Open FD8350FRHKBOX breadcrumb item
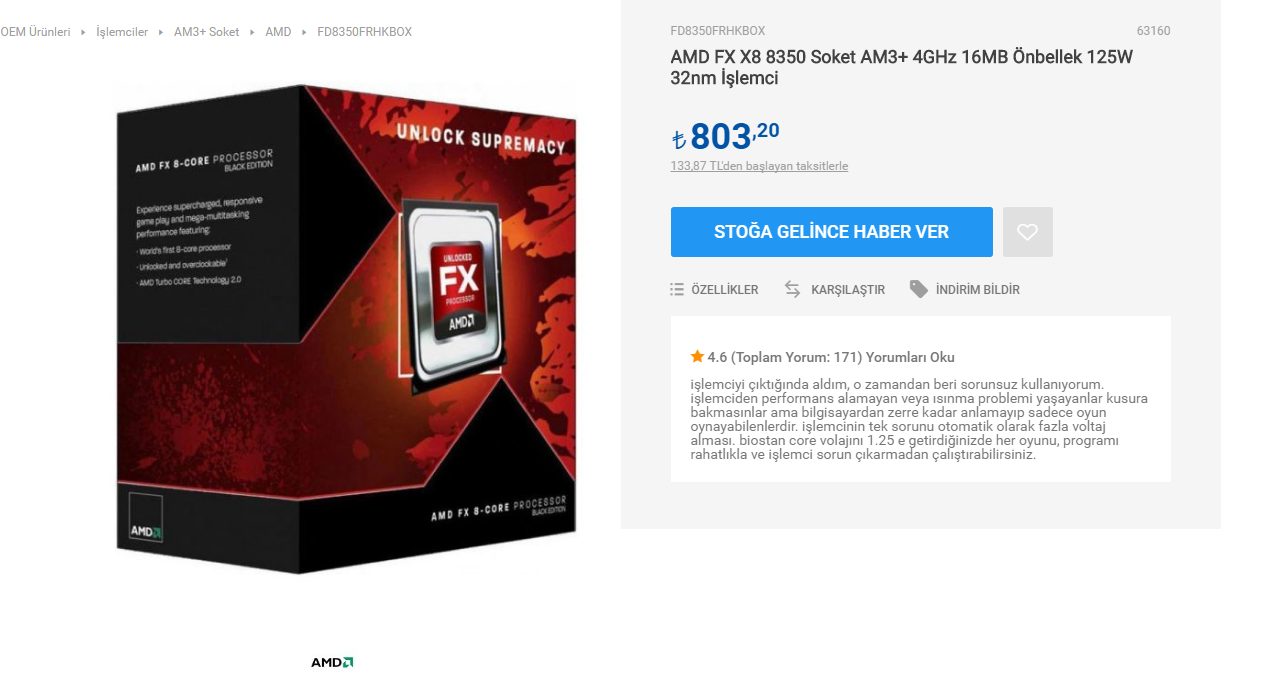1263x681 pixels. coord(364,32)
